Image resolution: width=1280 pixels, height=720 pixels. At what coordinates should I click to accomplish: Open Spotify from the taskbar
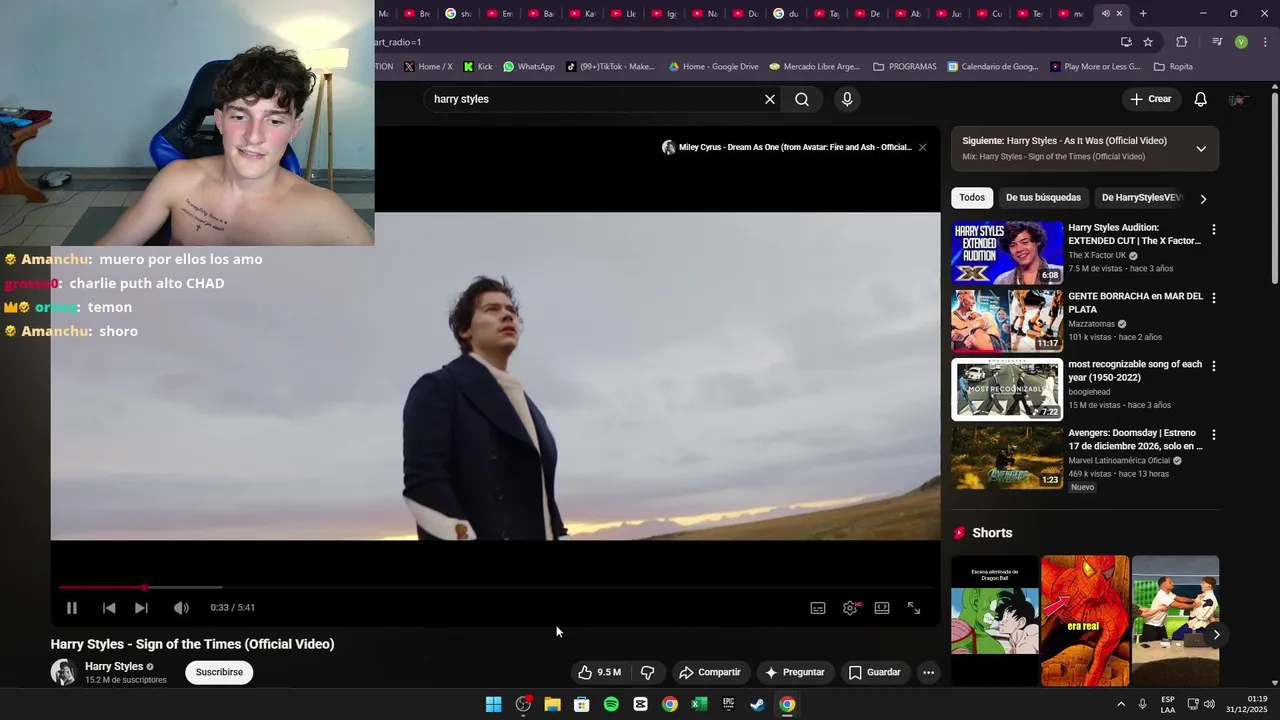click(611, 704)
